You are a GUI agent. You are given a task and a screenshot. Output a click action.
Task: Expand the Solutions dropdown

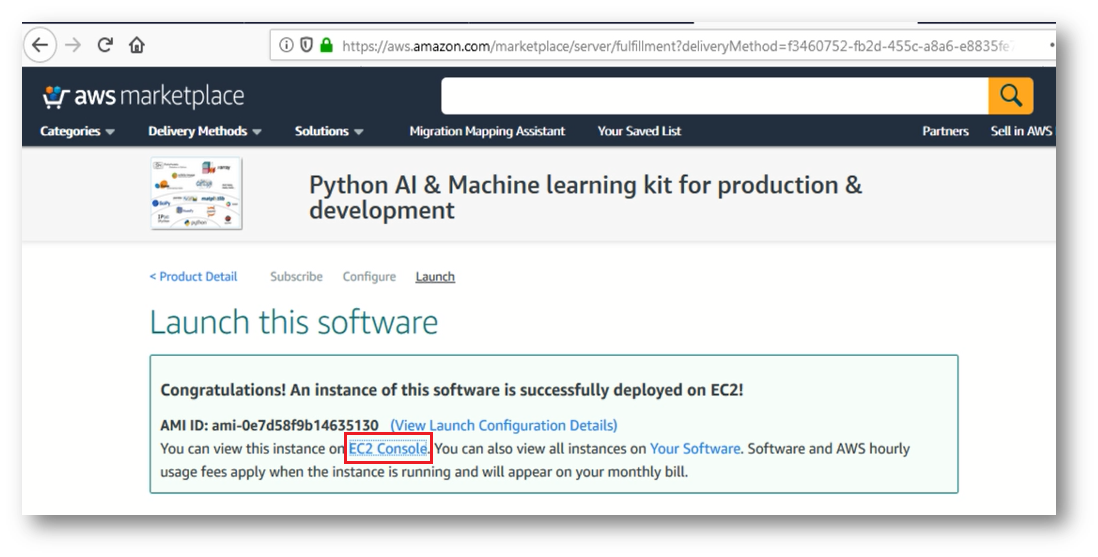[329, 131]
